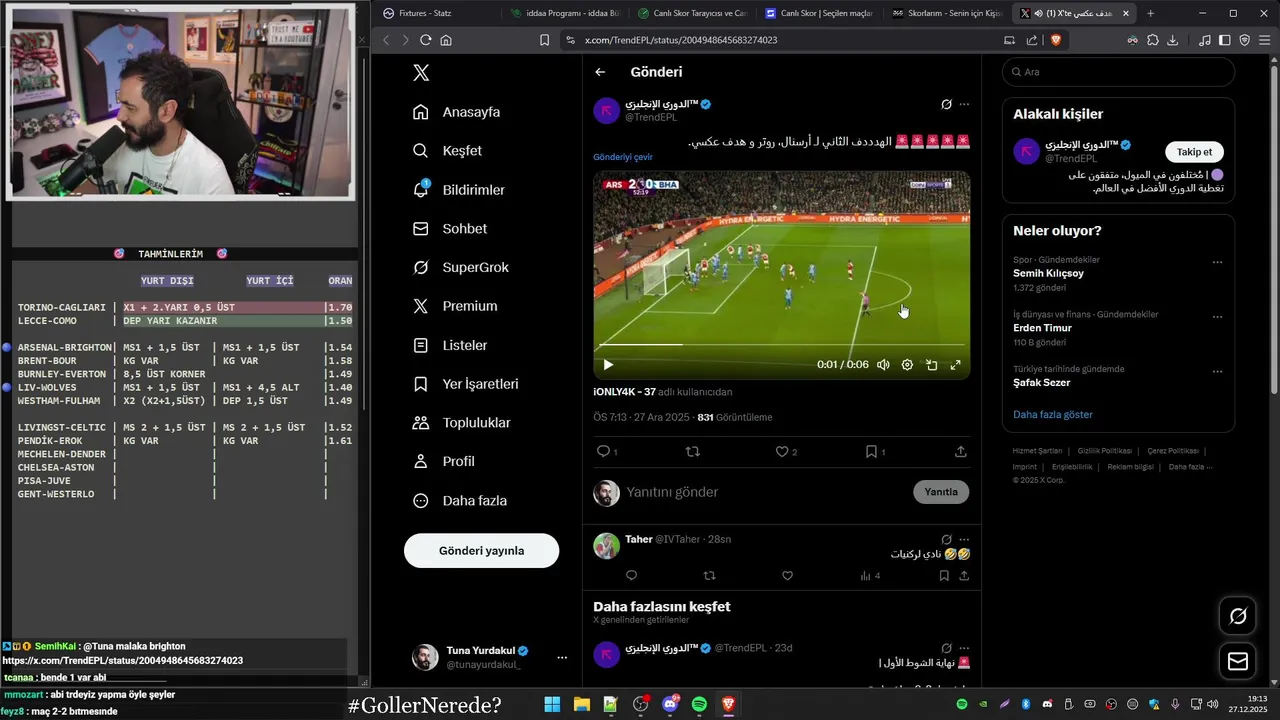Open Profil page
This screenshot has height=720, width=1280.
[444, 462]
